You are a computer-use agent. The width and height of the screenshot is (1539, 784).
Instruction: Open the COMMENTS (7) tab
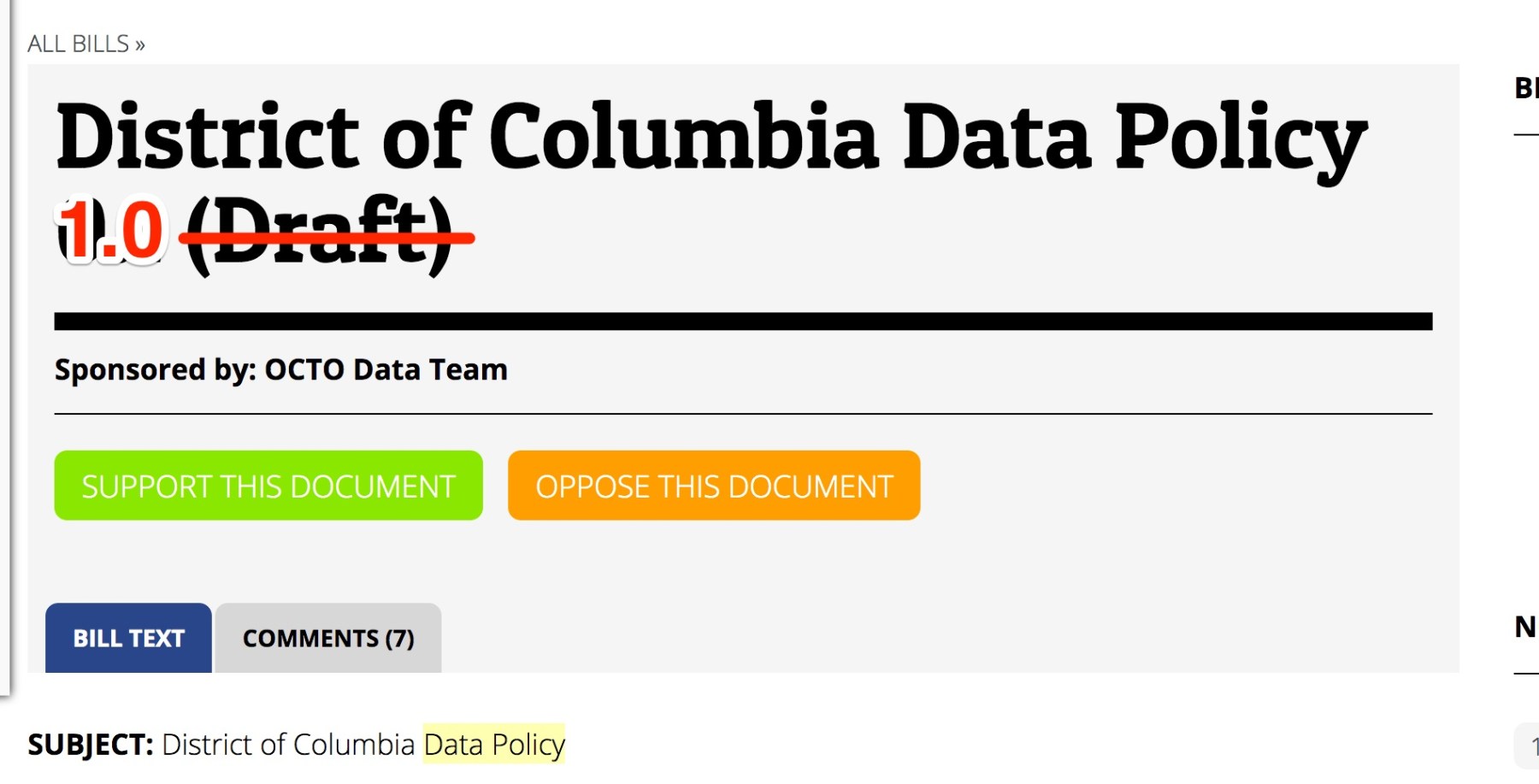click(328, 638)
